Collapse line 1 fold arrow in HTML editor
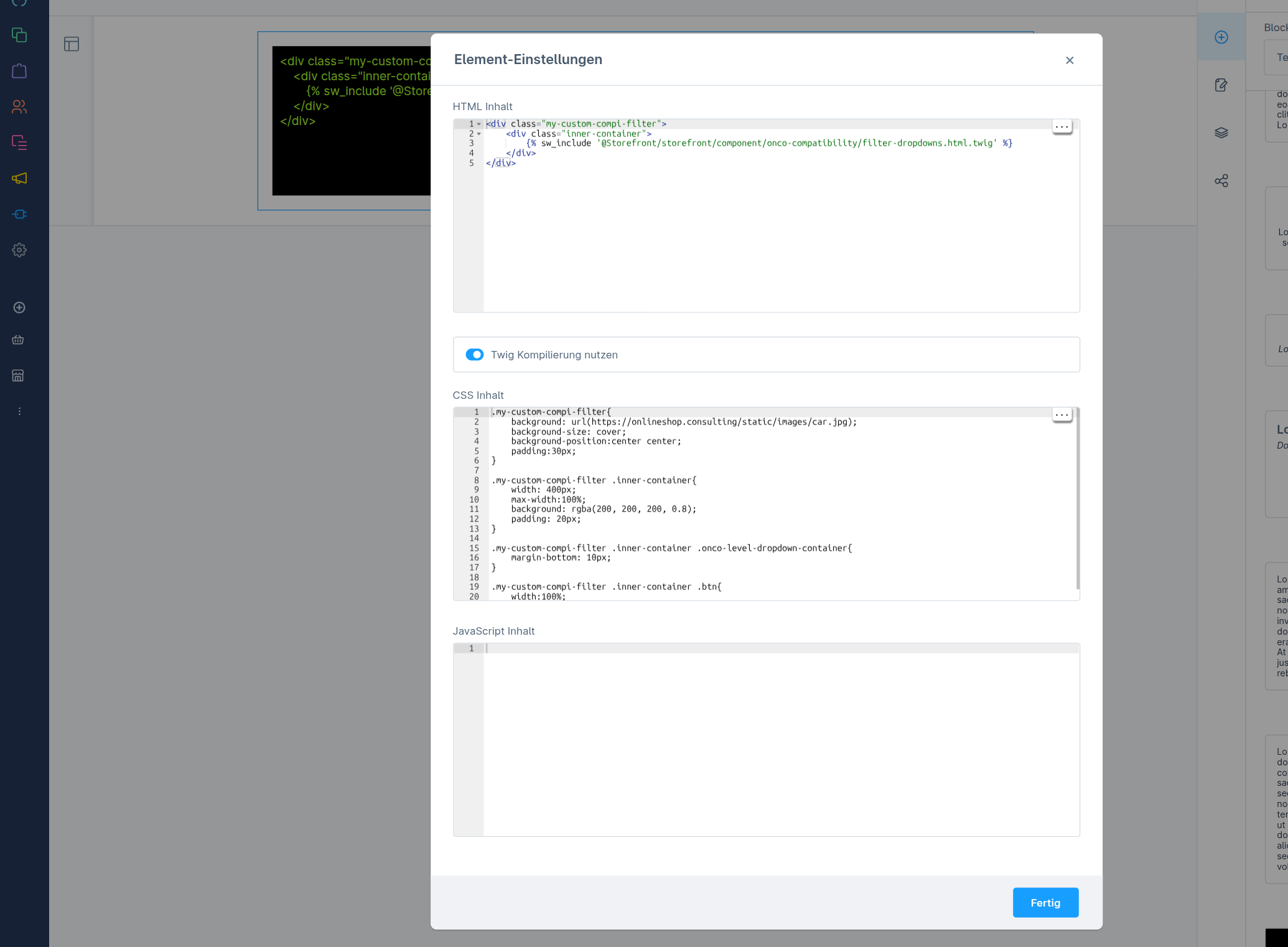The image size is (1288, 947). [x=478, y=124]
